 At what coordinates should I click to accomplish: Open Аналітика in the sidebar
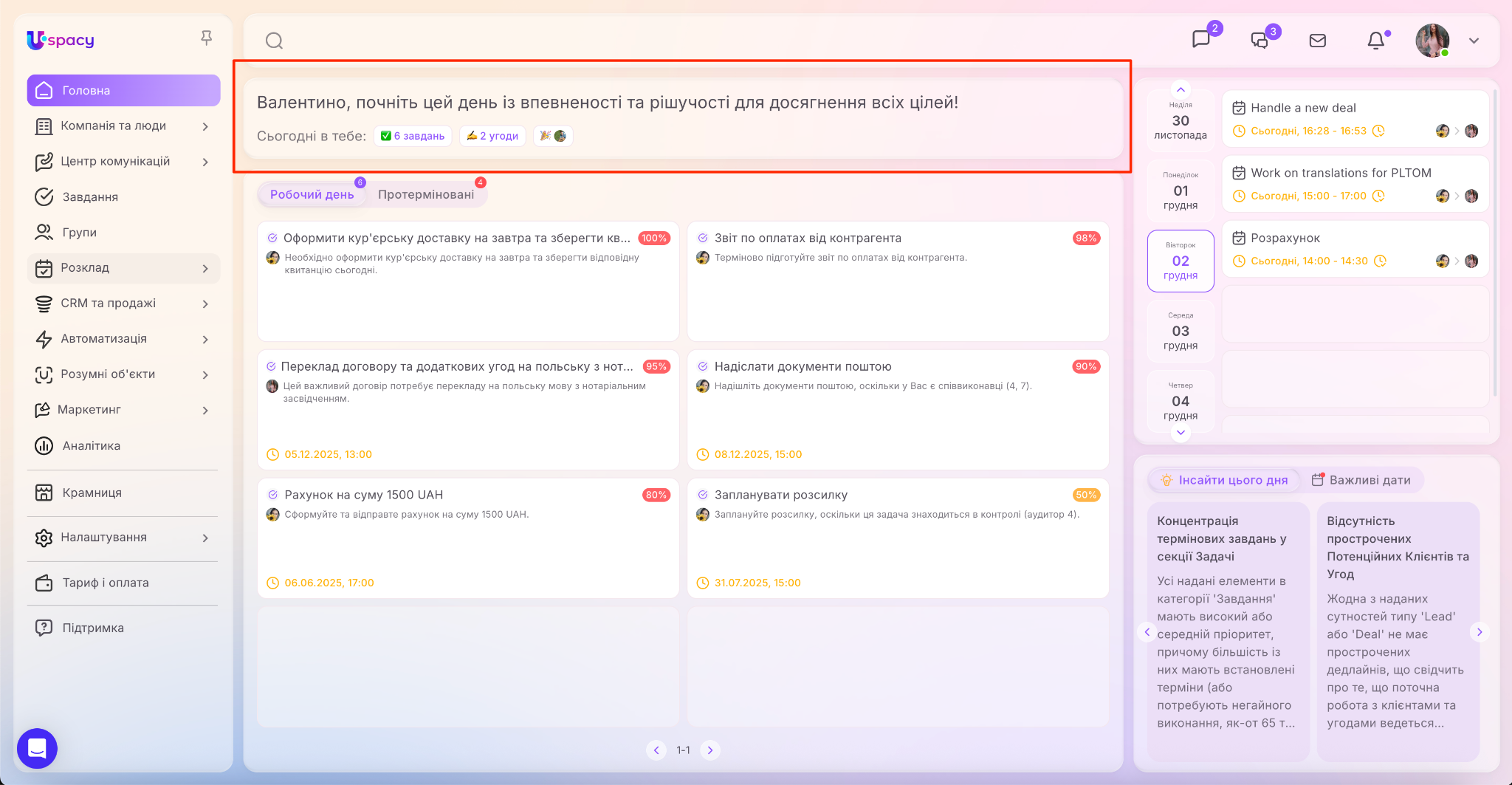pyautogui.click(x=92, y=445)
